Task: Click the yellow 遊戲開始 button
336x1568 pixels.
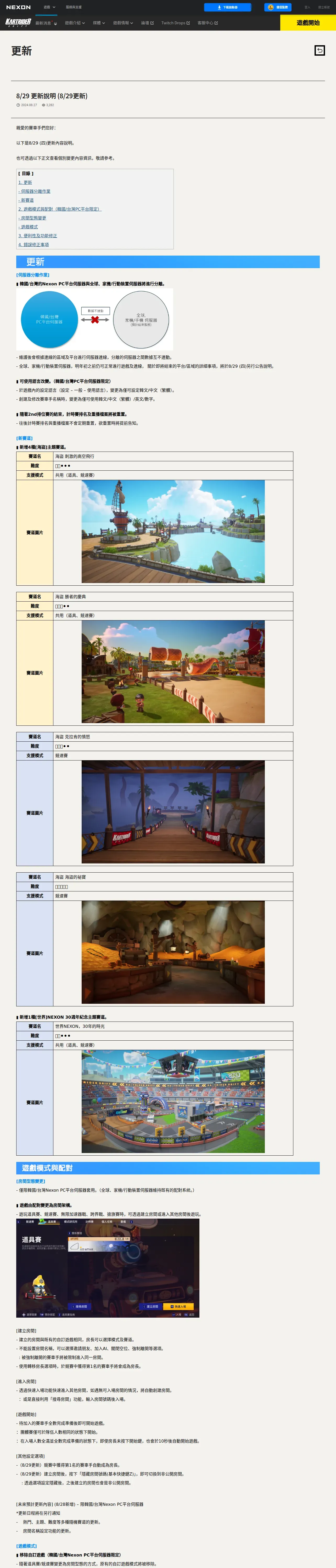Action: pos(308,22)
